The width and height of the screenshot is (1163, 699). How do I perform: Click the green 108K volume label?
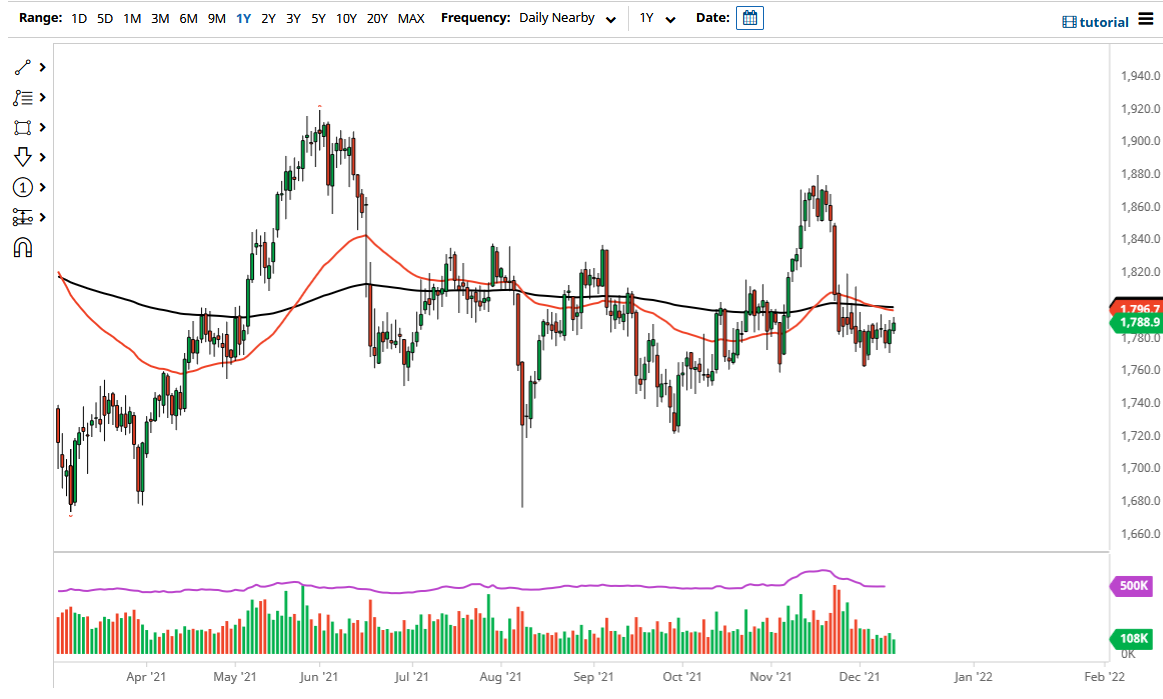point(1132,638)
